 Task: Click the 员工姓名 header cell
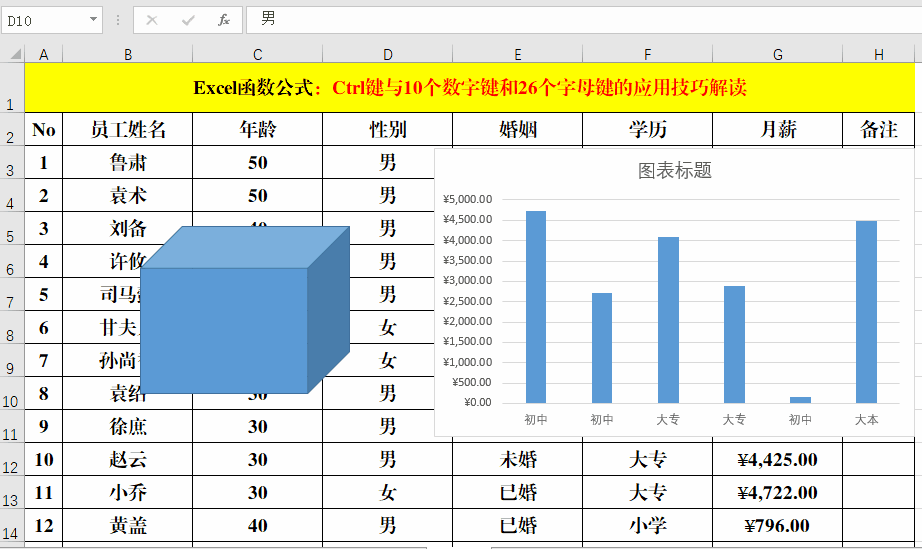128,129
